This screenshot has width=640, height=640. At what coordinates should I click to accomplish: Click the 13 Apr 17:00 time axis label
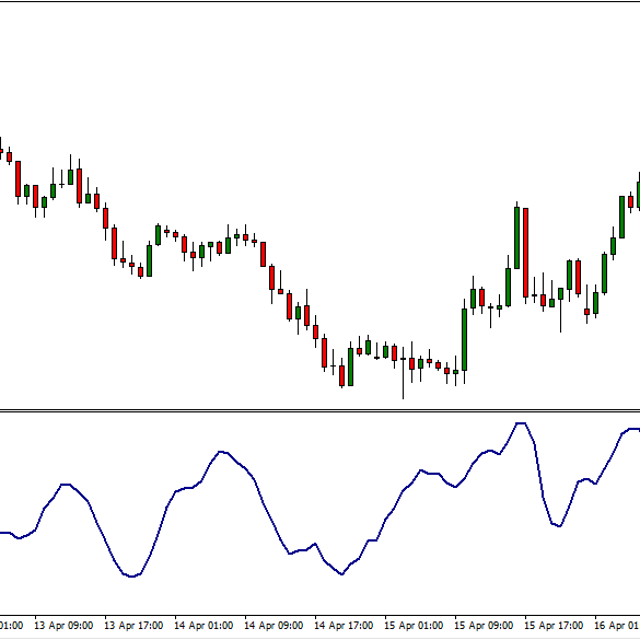(x=134, y=625)
